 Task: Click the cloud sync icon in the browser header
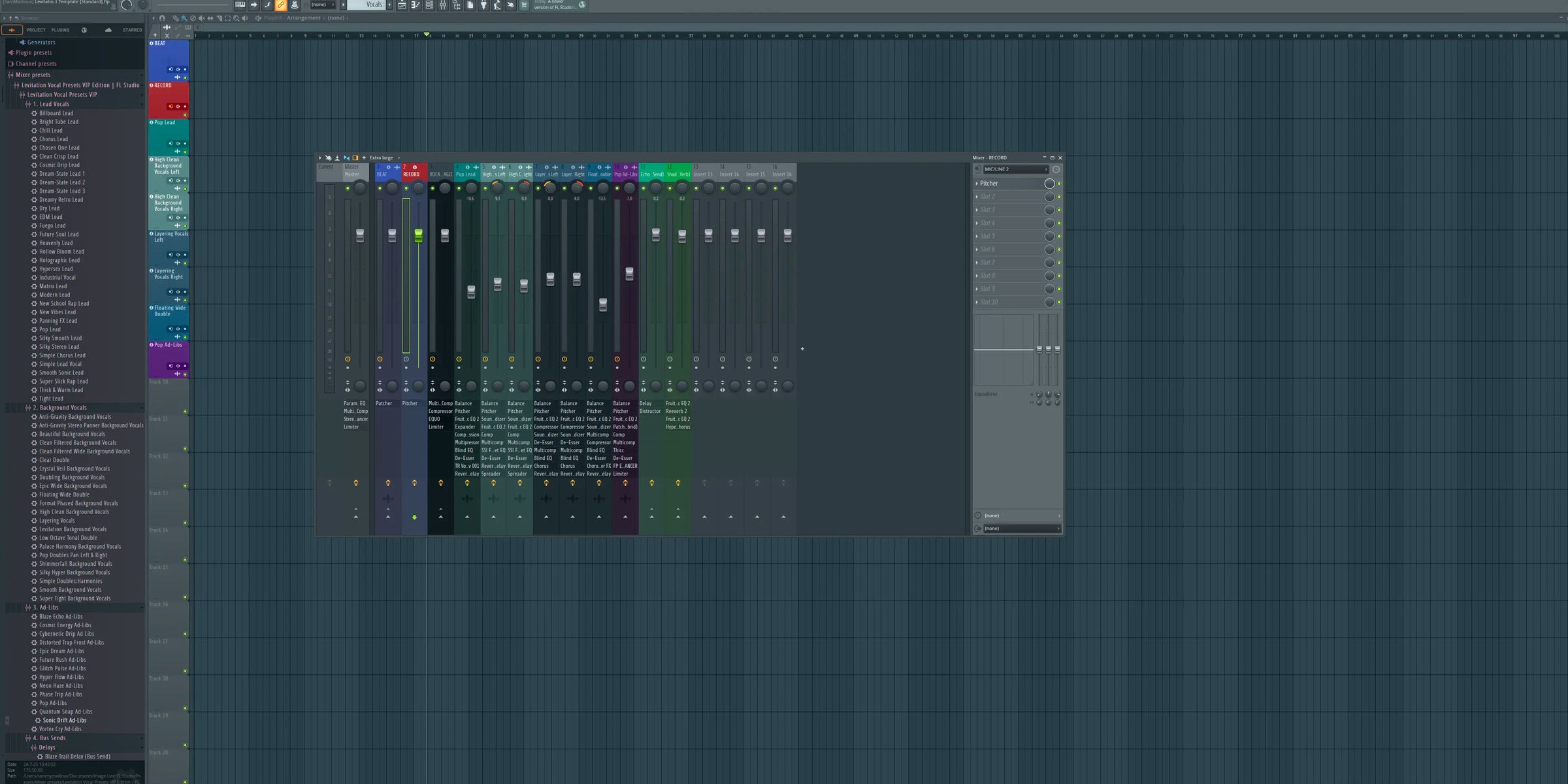click(x=108, y=30)
